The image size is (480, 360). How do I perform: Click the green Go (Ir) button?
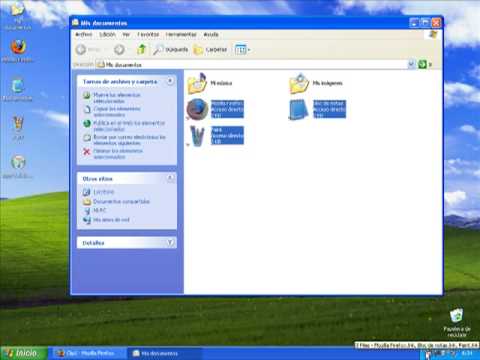click(x=422, y=64)
